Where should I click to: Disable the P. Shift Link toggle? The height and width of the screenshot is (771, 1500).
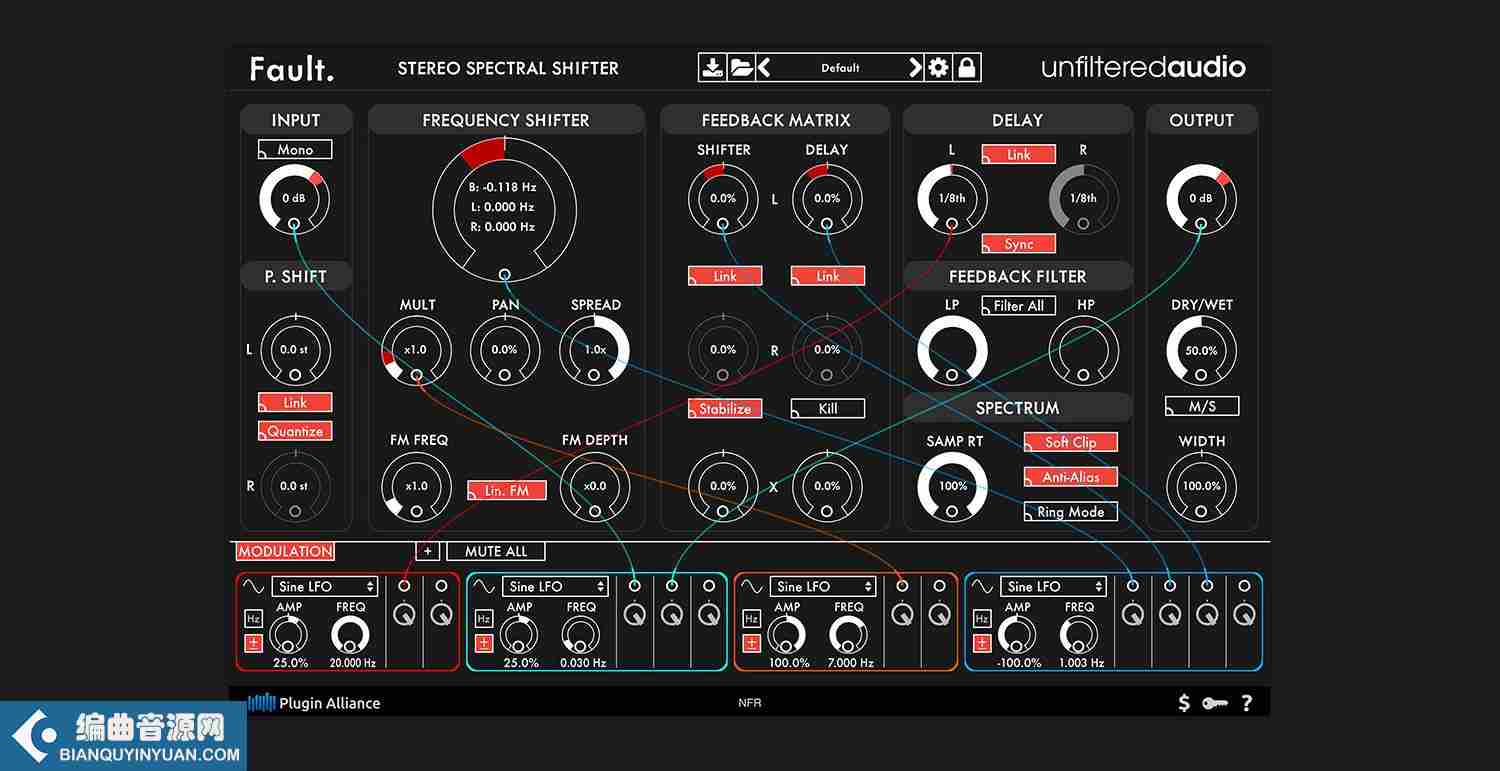click(x=295, y=402)
